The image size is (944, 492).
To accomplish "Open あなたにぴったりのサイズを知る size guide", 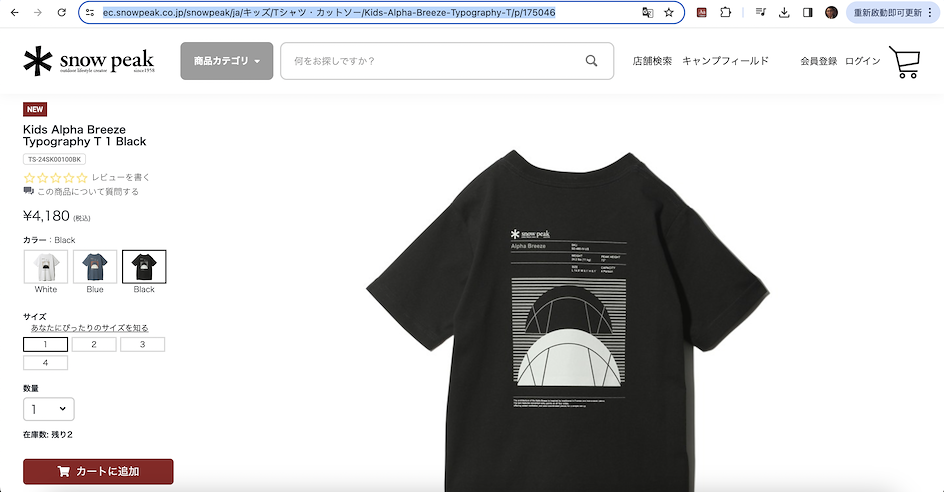I will [x=90, y=328].
